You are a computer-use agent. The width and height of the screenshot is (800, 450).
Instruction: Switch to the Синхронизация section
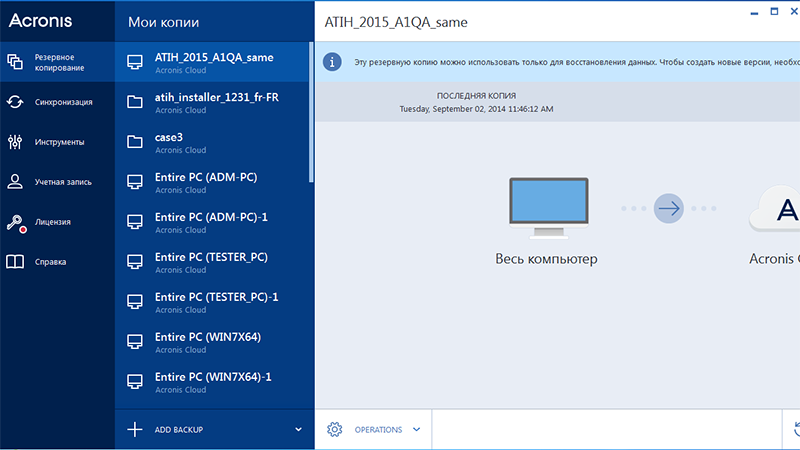57,102
